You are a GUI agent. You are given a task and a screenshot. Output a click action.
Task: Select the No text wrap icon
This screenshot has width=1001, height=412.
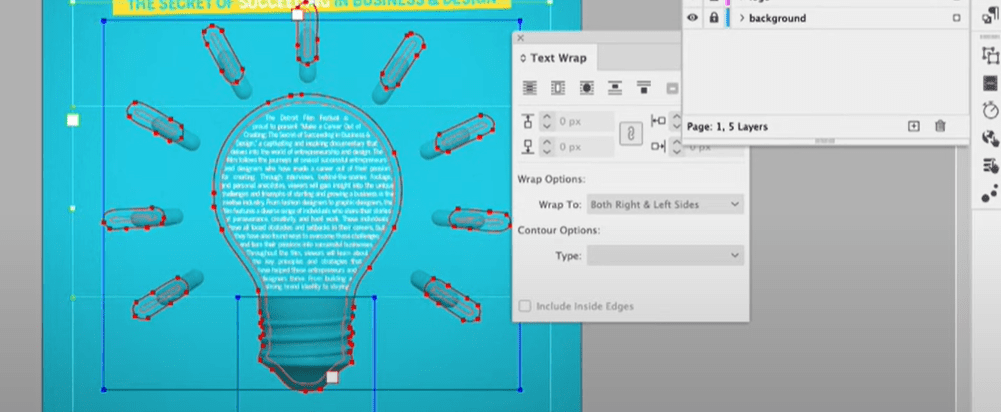pyautogui.click(x=529, y=88)
